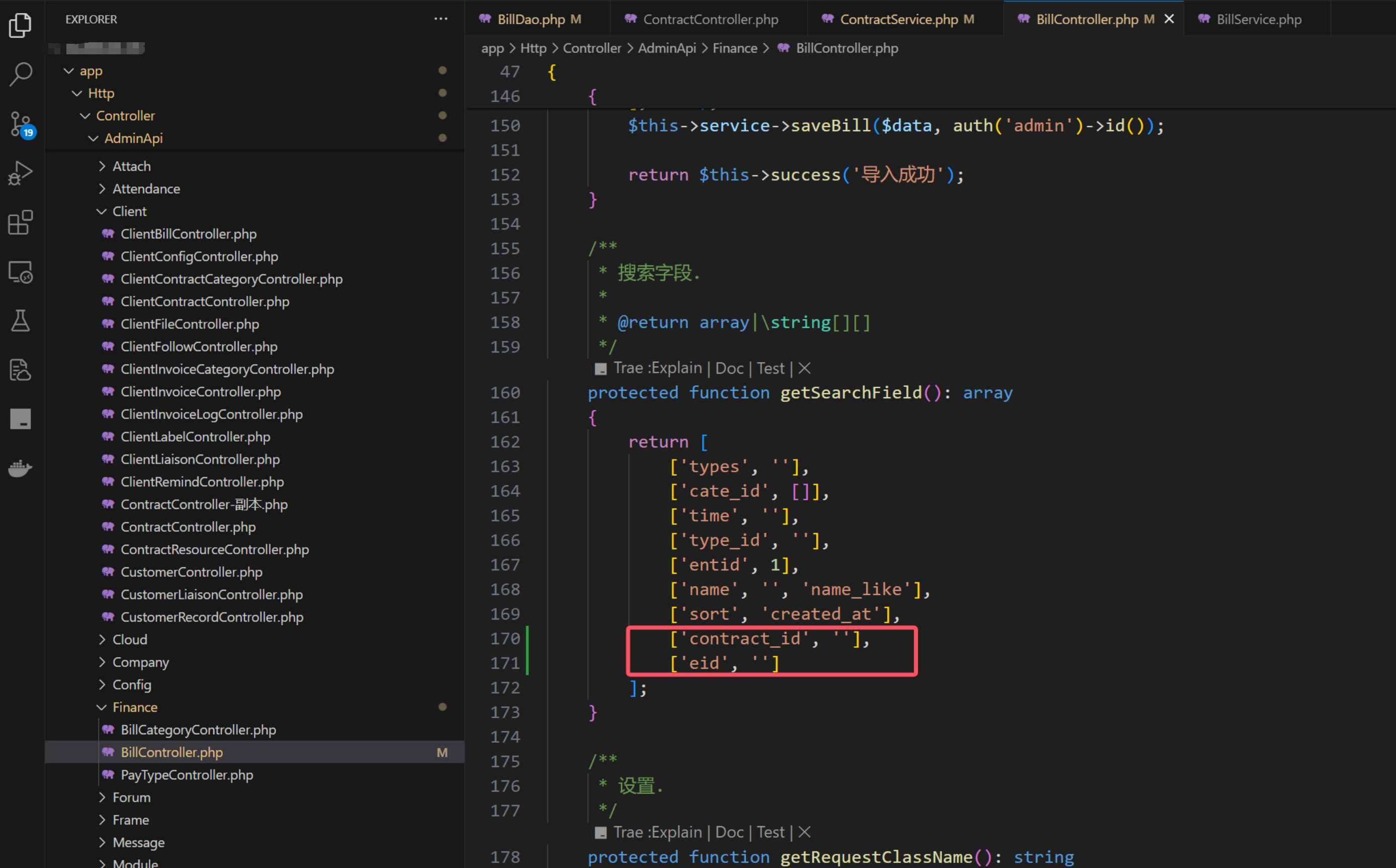Open the Explorer view in activity bar

point(21,25)
